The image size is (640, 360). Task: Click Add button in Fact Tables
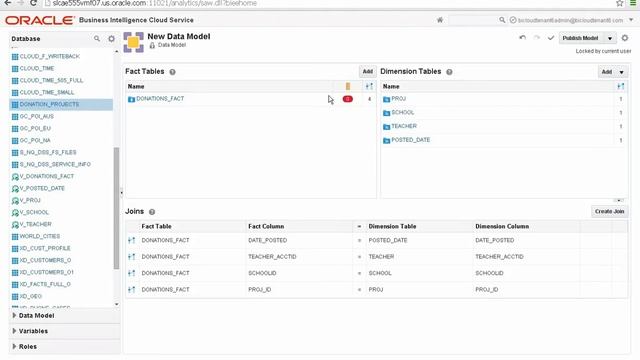tap(367, 71)
